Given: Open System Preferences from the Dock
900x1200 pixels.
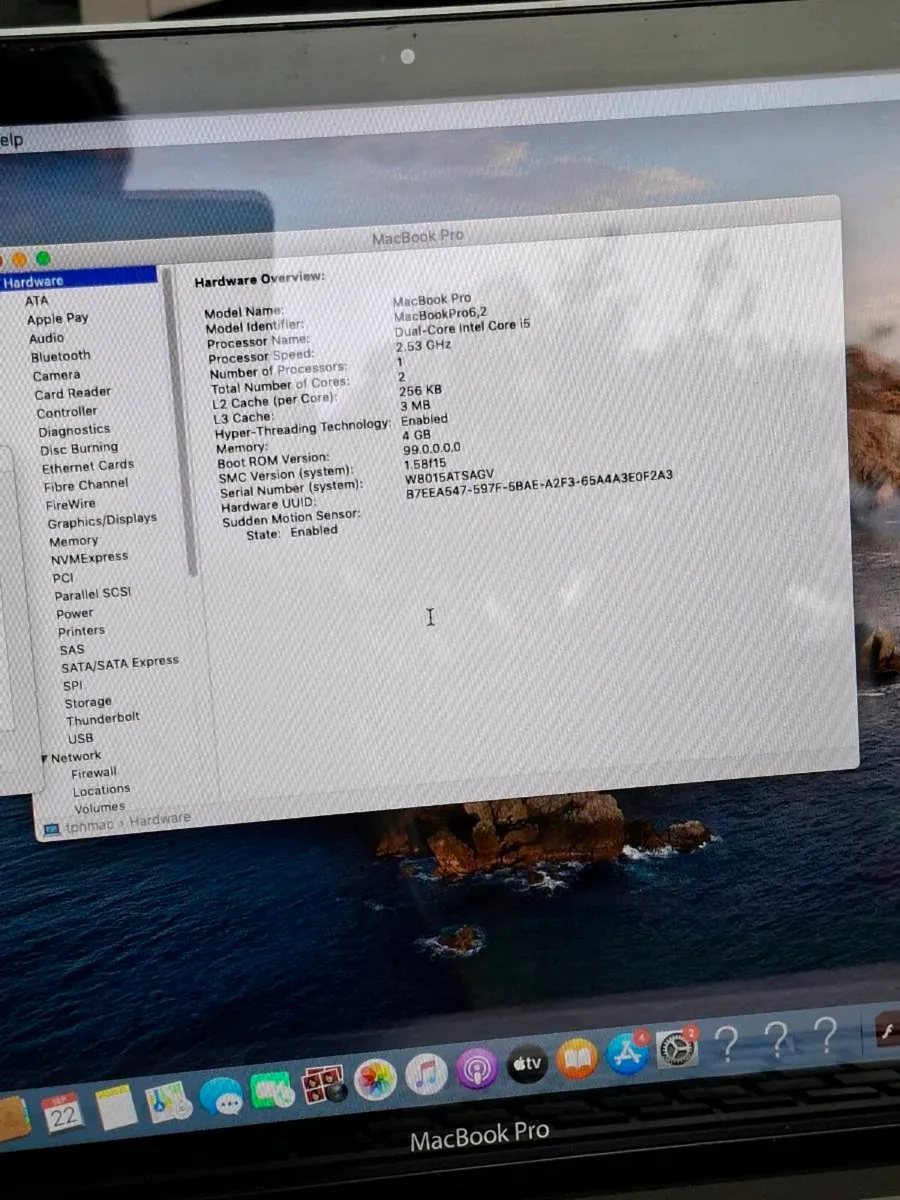Looking at the screenshot, I should [678, 1049].
